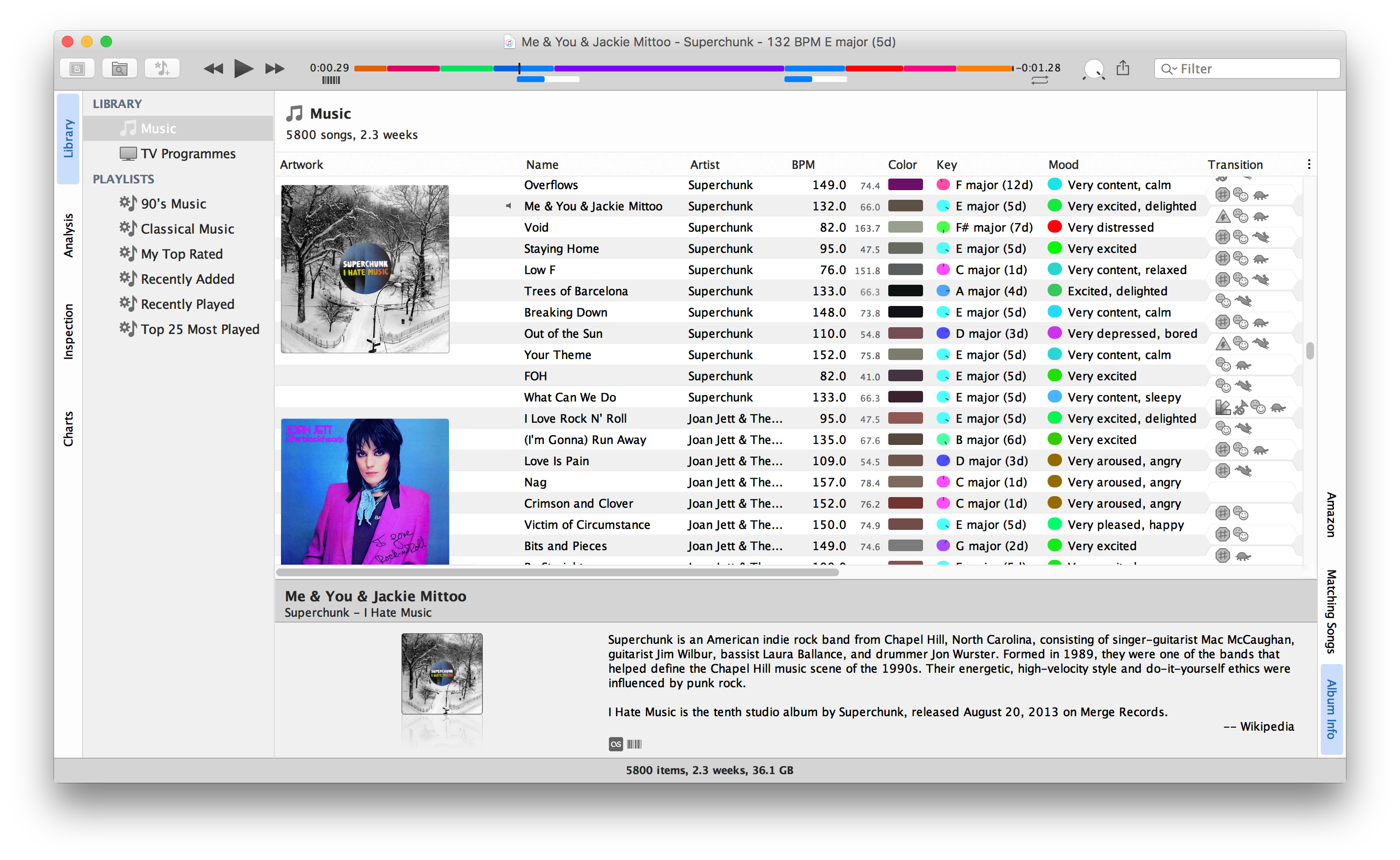Click the G major key icon, Bits and Pieces

click(x=943, y=545)
